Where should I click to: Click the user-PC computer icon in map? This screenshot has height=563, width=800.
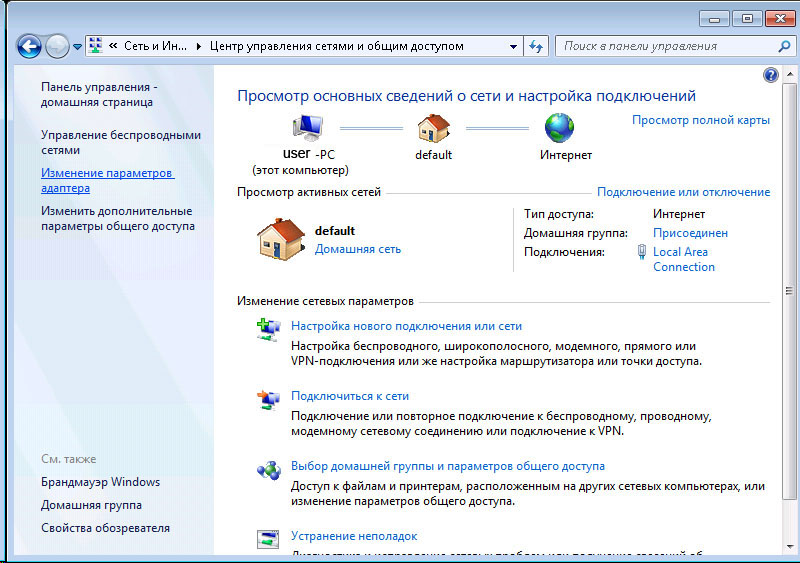click(x=308, y=128)
